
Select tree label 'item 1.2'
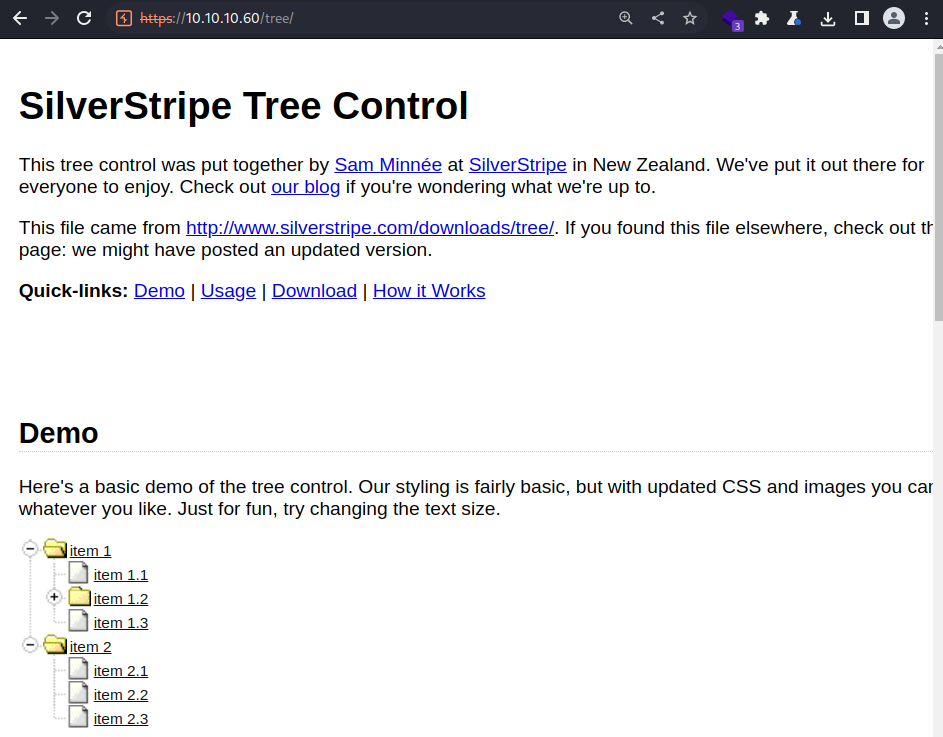[x=121, y=599]
